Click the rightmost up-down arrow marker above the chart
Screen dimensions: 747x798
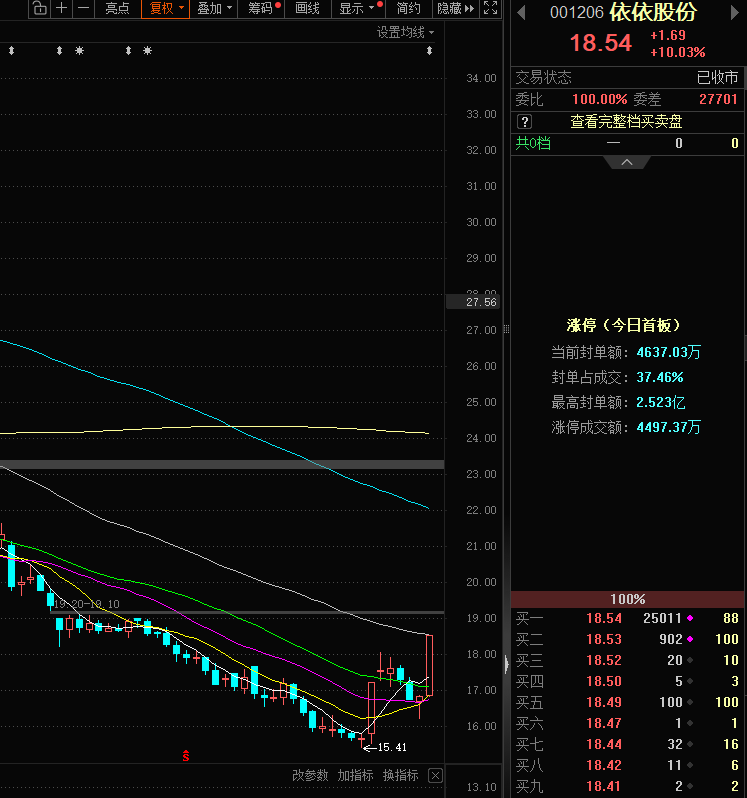click(429, 50)
